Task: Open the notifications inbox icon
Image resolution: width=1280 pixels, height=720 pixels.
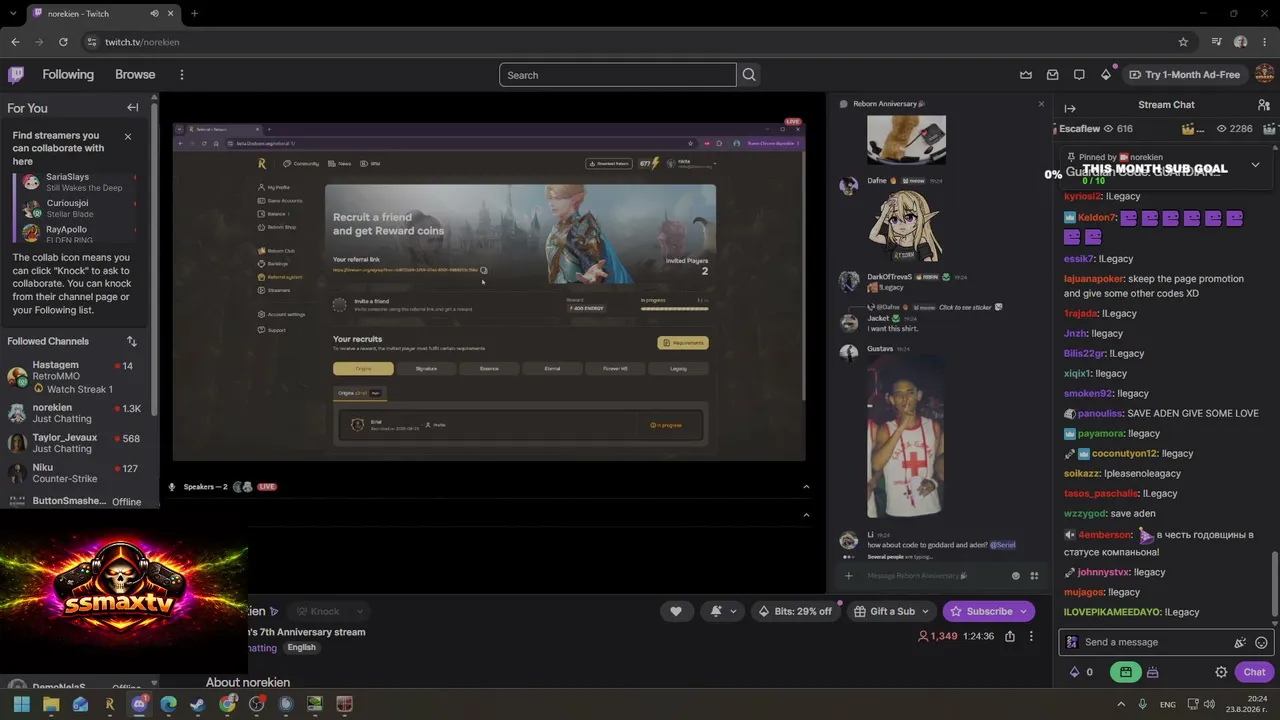Action: pyautogui.click(x=1052, y=75)
